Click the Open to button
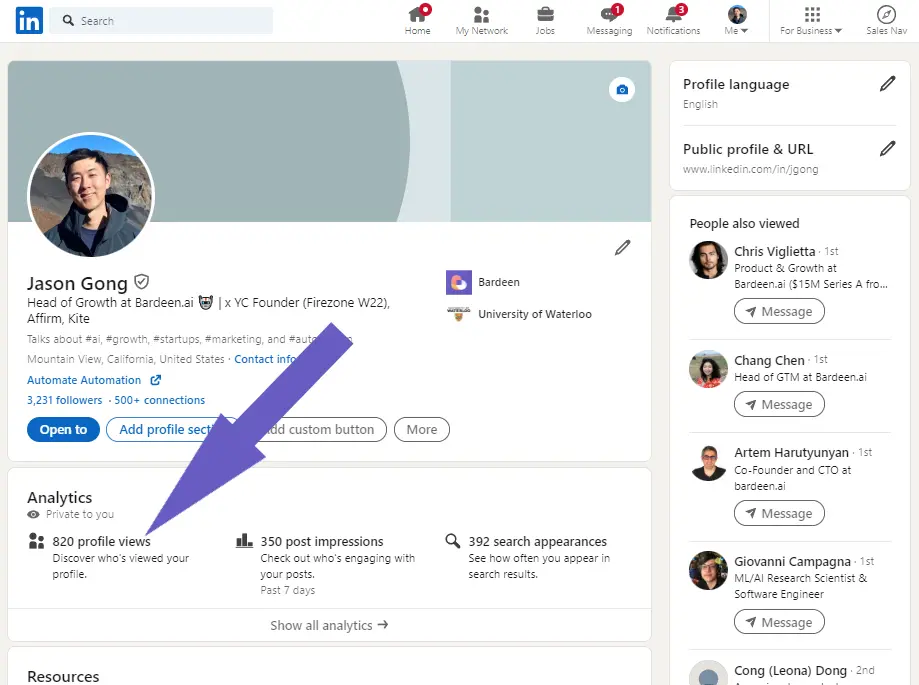919x685 pixels. (x=63, y=430)
